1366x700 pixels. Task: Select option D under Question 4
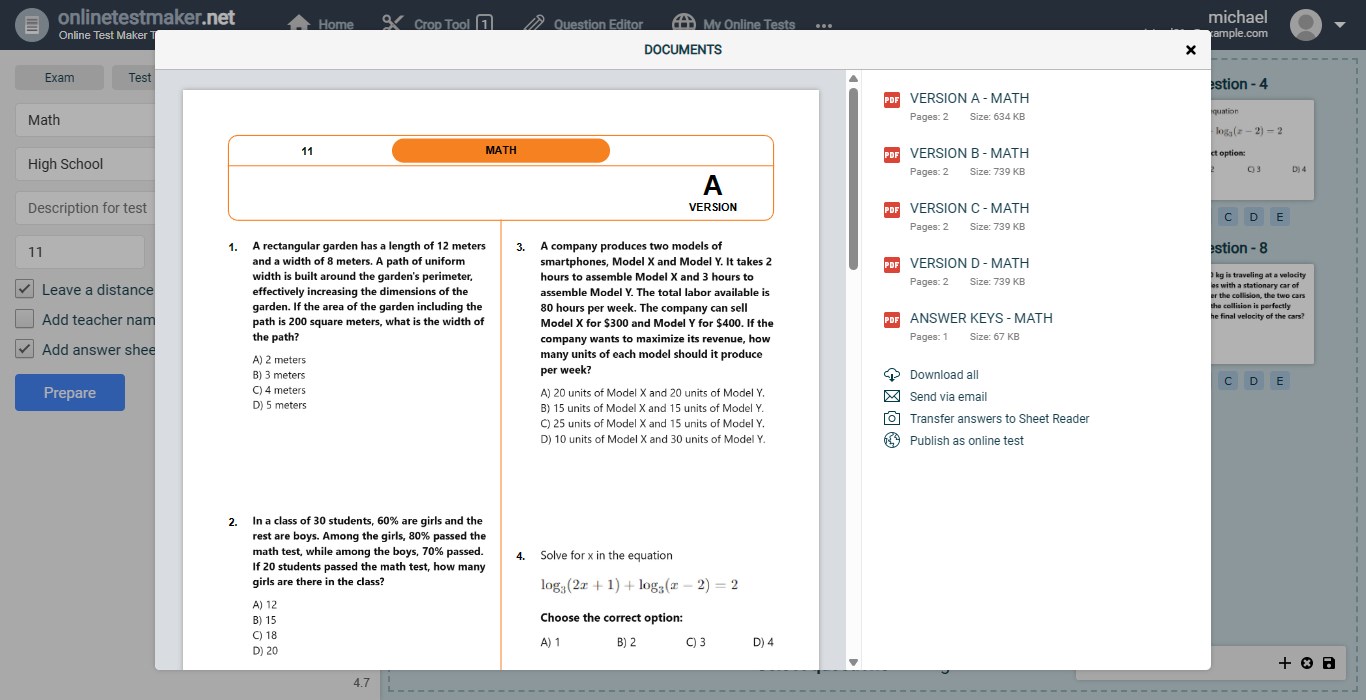tap(1255, 217)
